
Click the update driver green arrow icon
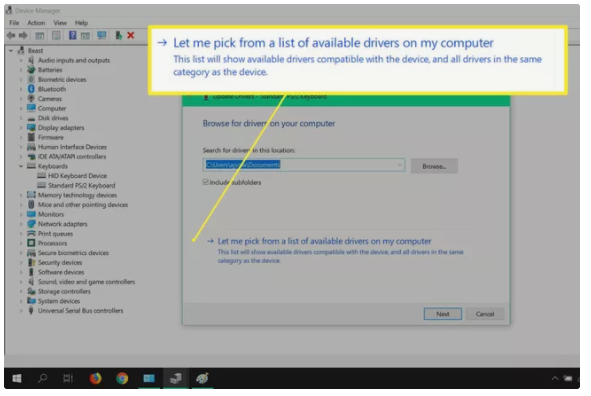click(x=119, y=35)
